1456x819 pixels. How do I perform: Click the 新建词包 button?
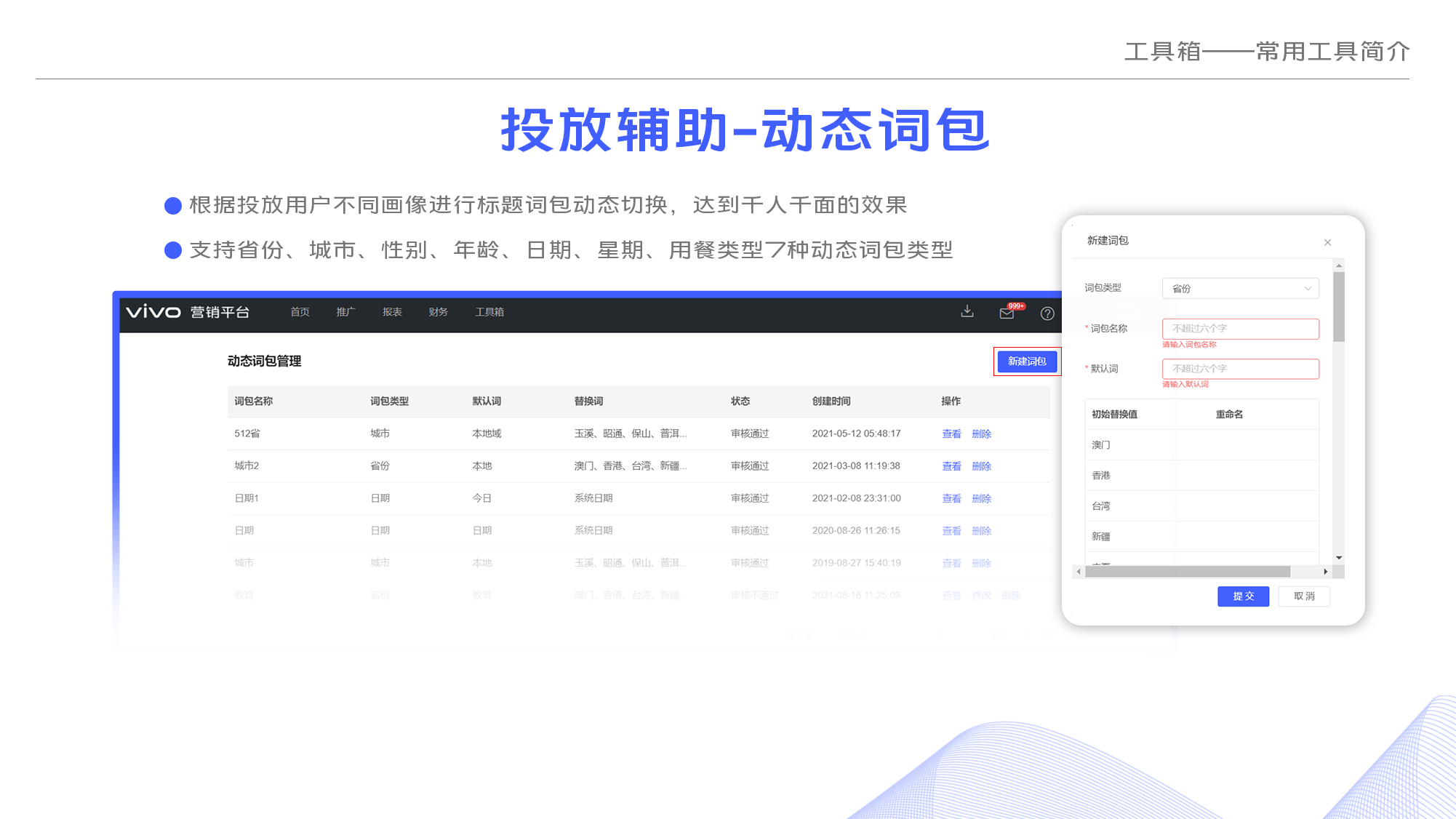click(1027, 361)
